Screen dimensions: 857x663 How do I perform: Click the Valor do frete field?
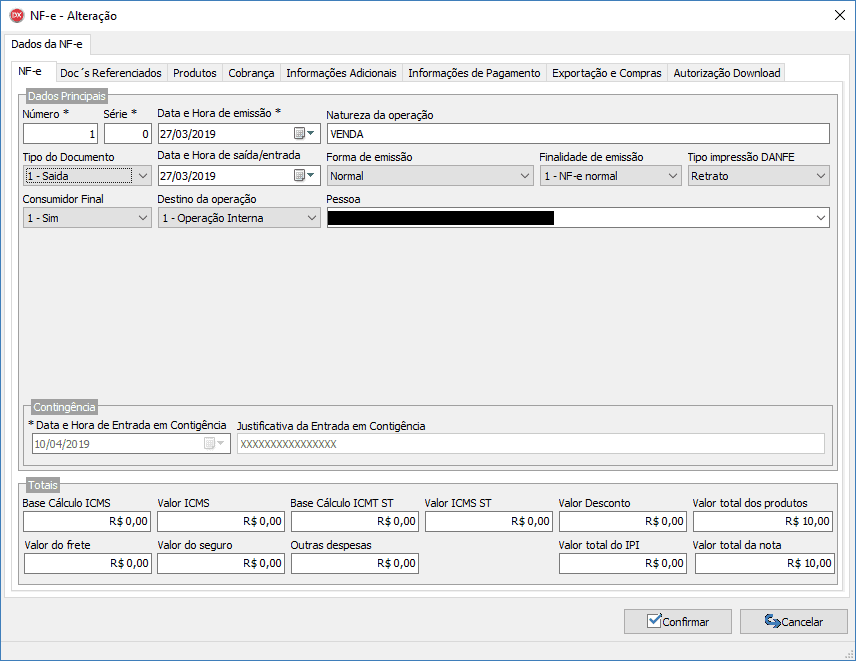(x=87, y=564)
